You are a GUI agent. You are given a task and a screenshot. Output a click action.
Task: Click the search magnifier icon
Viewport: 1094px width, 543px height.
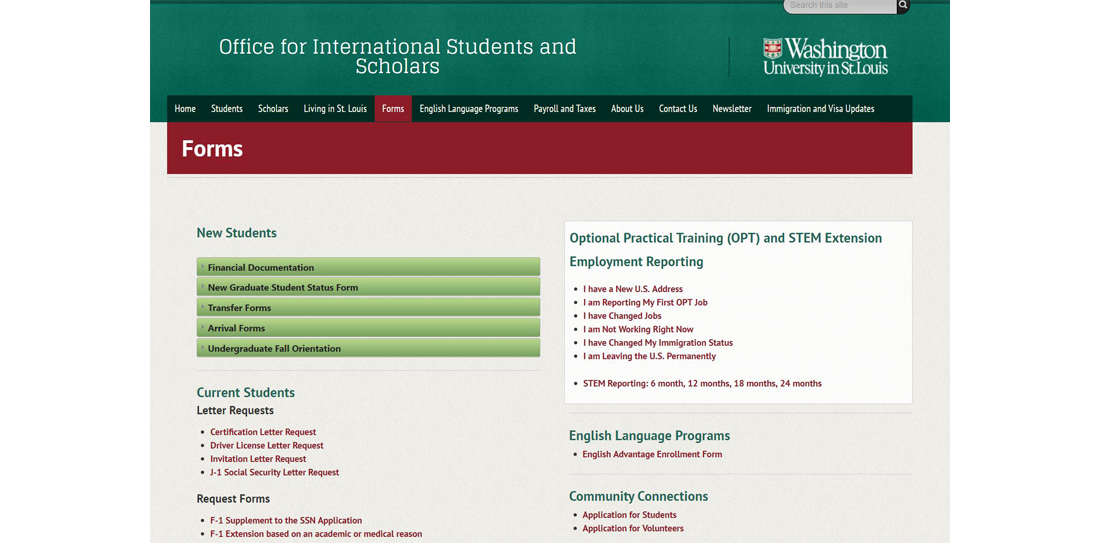pyautogui.click(x=903, y=6)
